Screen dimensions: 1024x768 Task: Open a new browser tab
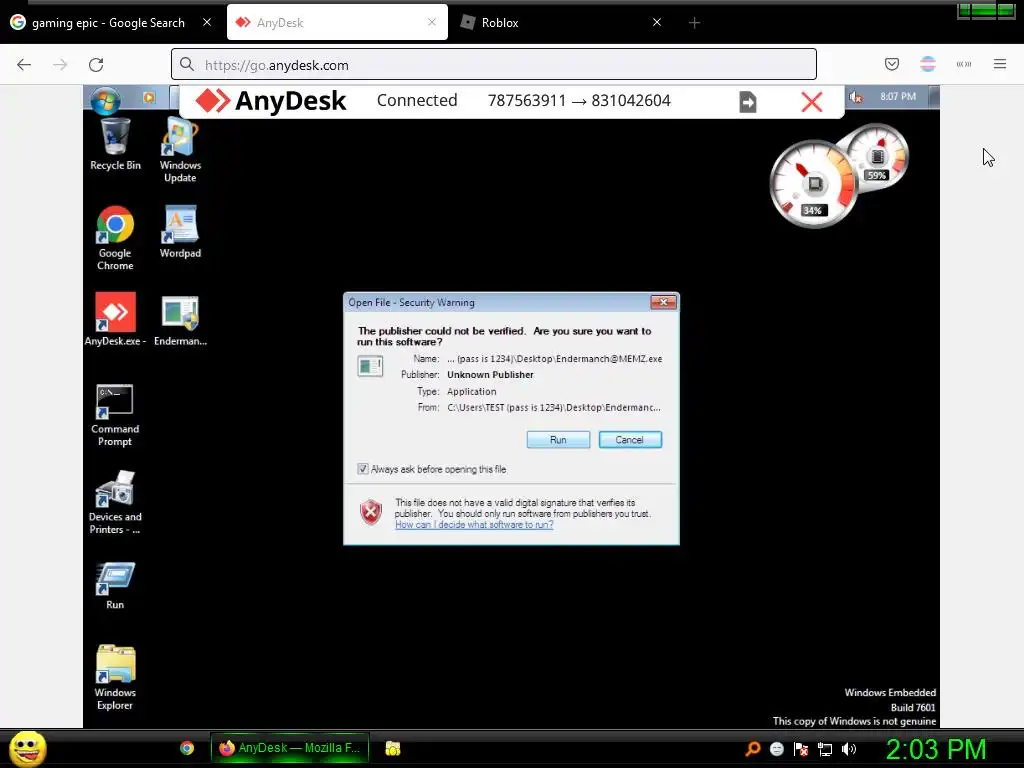tap(694, 23)
